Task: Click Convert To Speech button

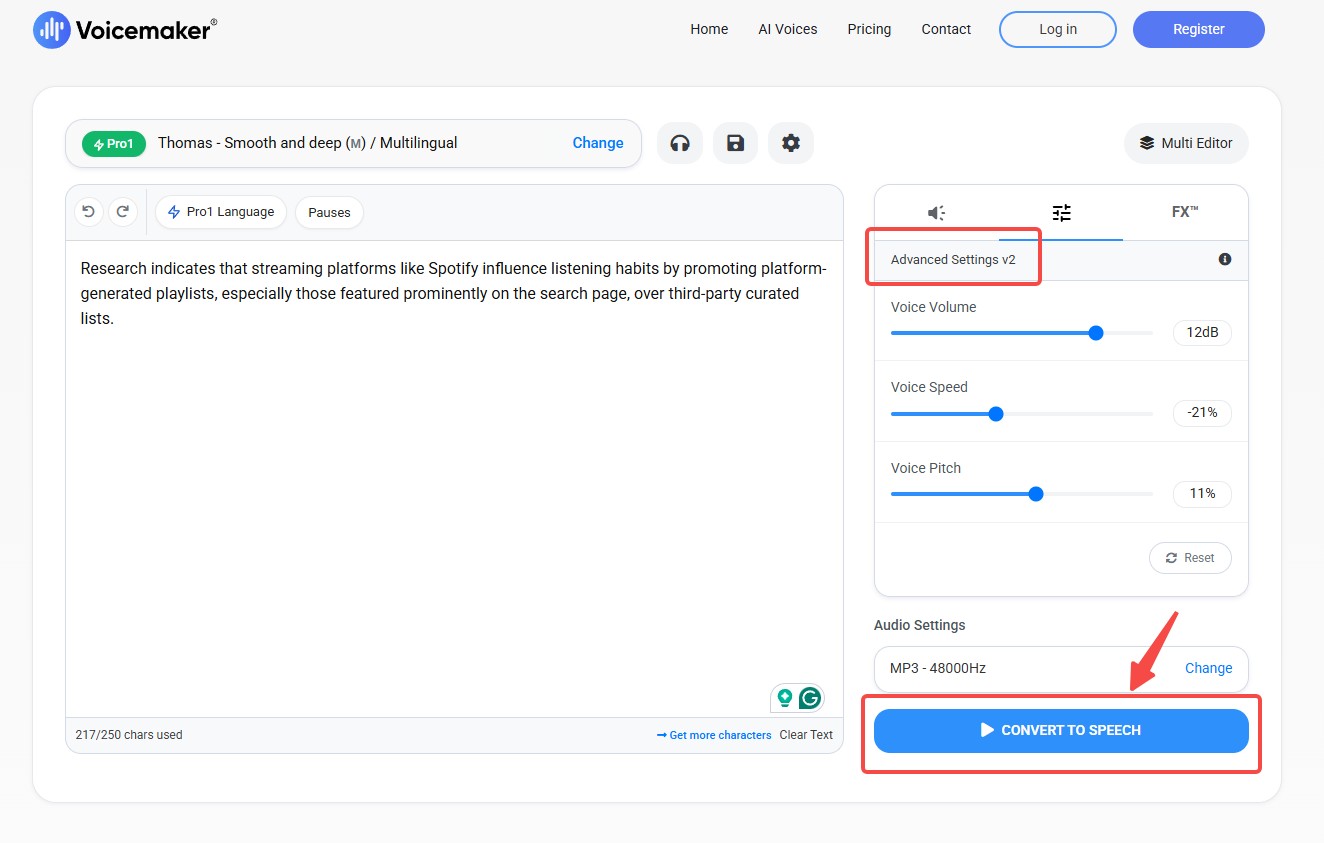Action: click(x=1061, y=730)
